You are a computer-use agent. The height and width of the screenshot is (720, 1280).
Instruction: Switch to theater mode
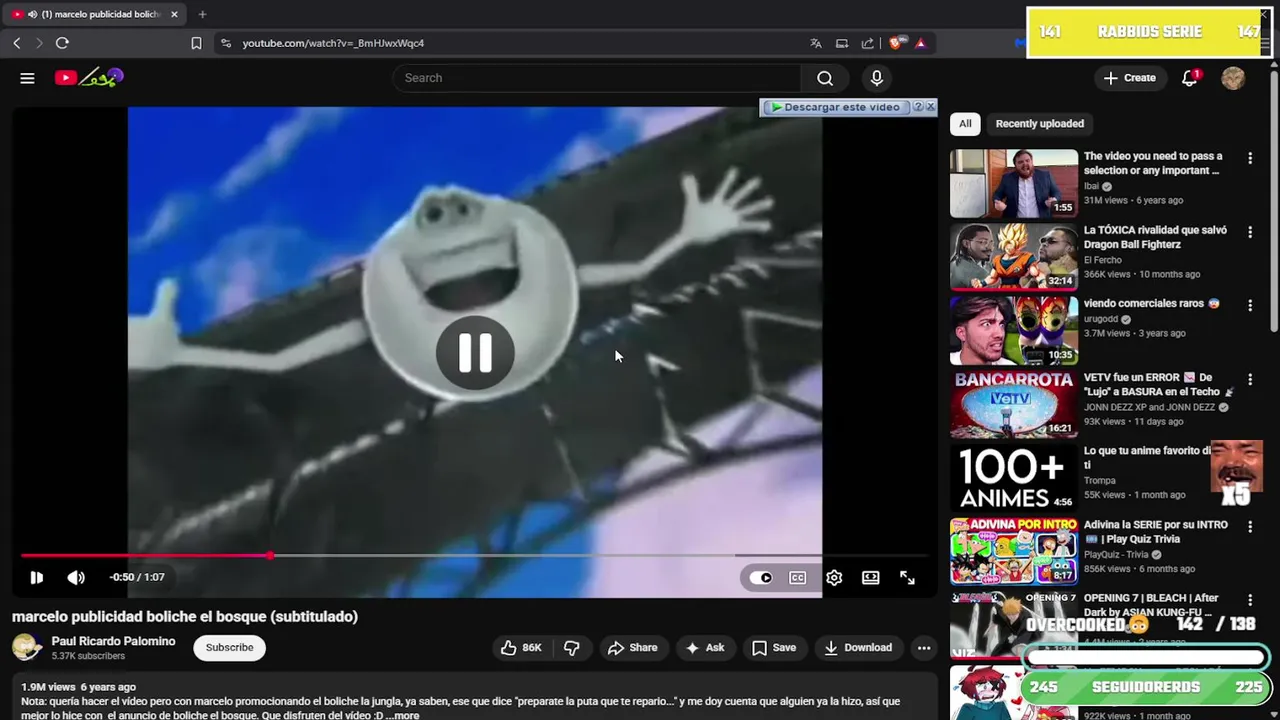pos(871,577)
